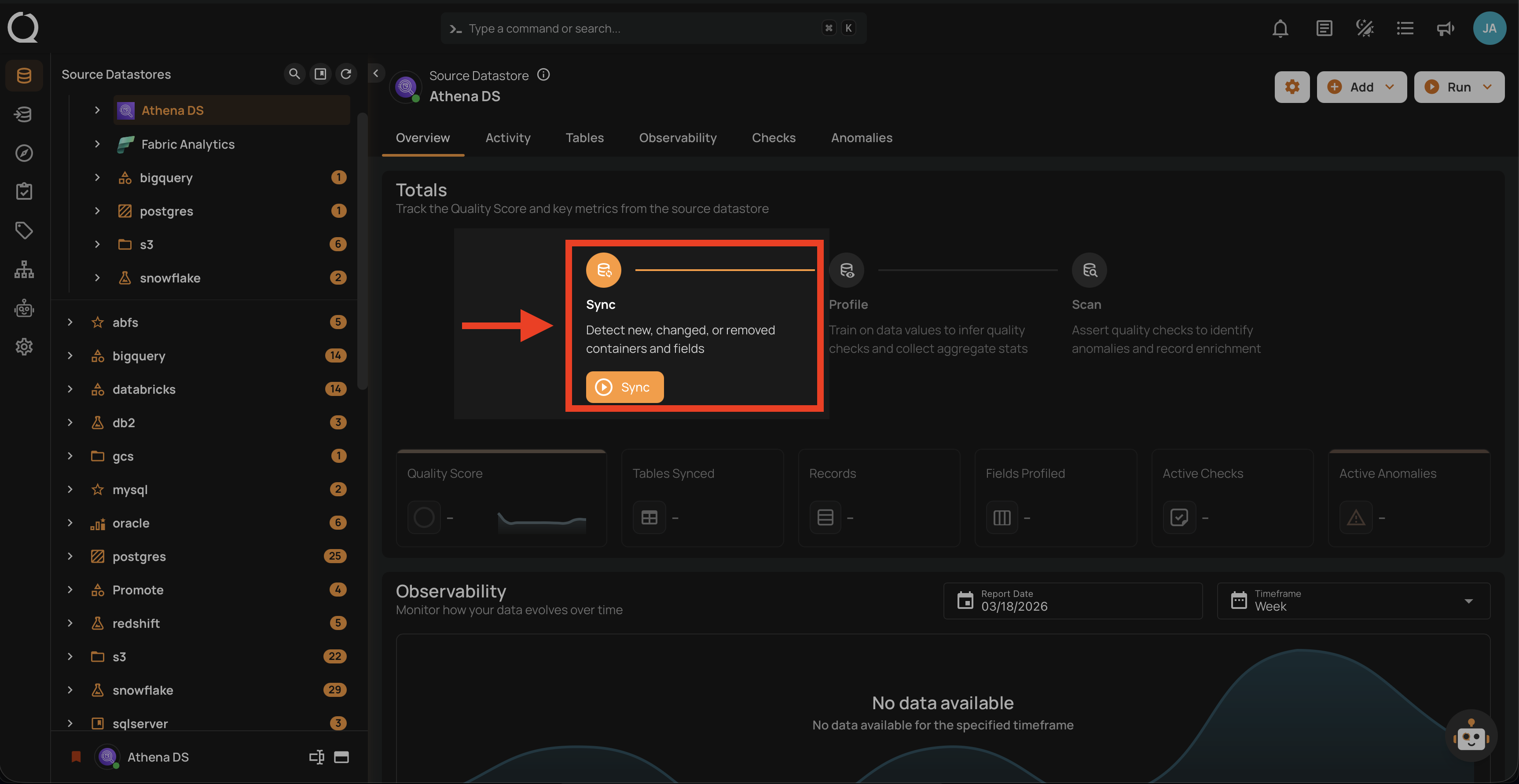Open the datastore settings gear near Run button
The image size is (1519, 784).
pos(1292,87)
